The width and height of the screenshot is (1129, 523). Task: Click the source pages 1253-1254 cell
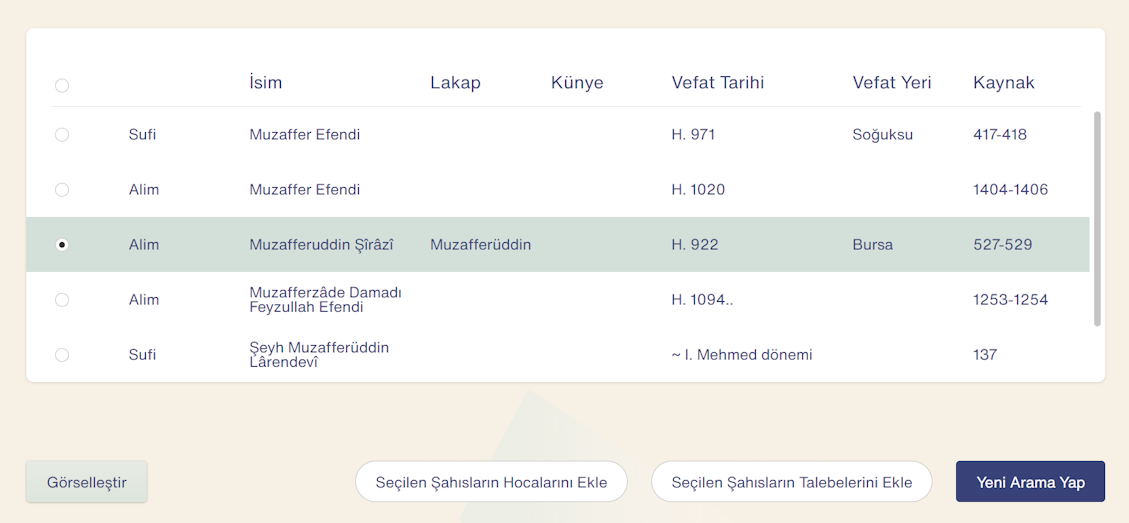click(x=1010, y=300)
